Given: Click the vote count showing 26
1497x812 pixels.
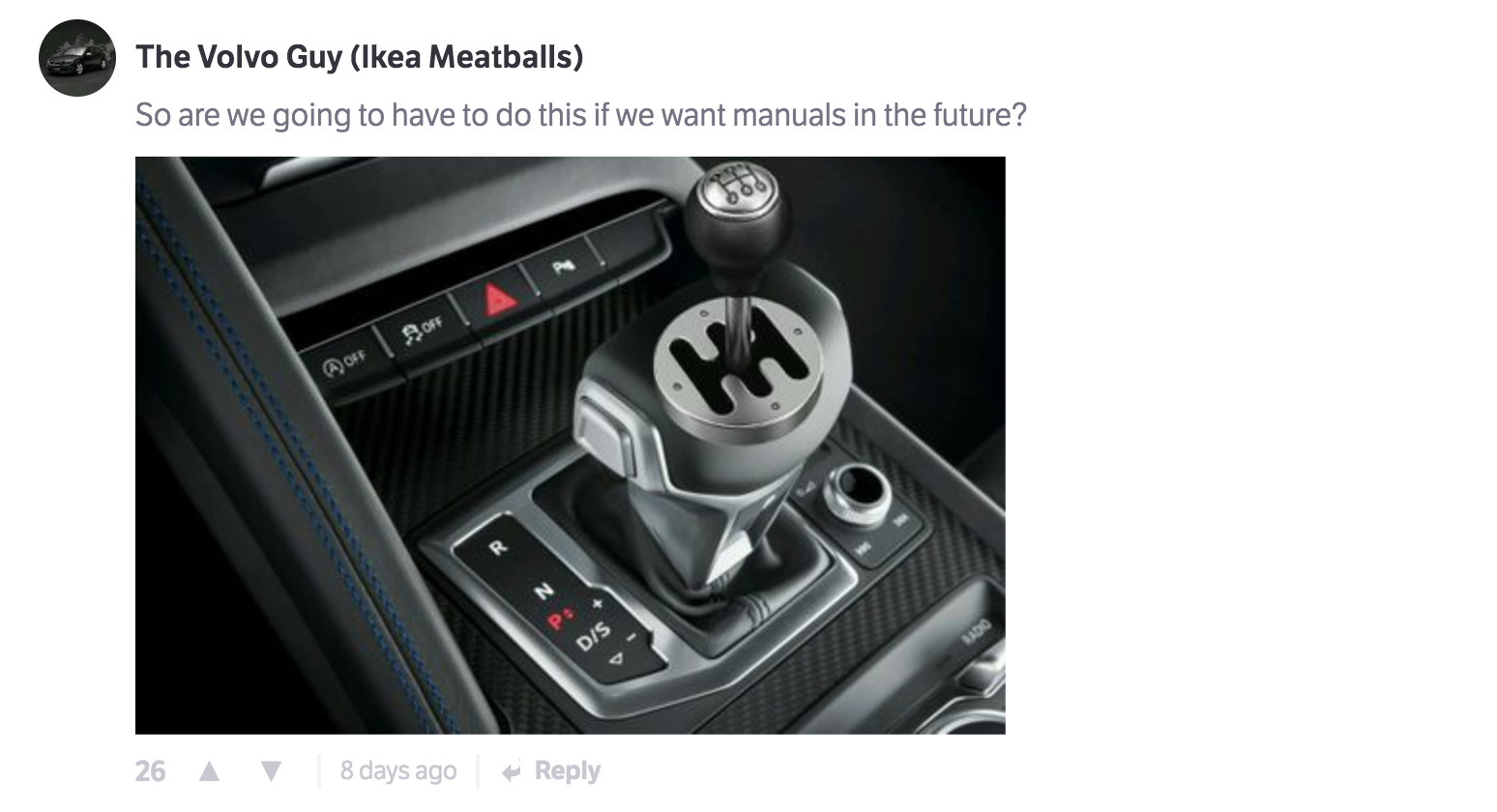Looking at the screenshot, I should click(150, 771).
